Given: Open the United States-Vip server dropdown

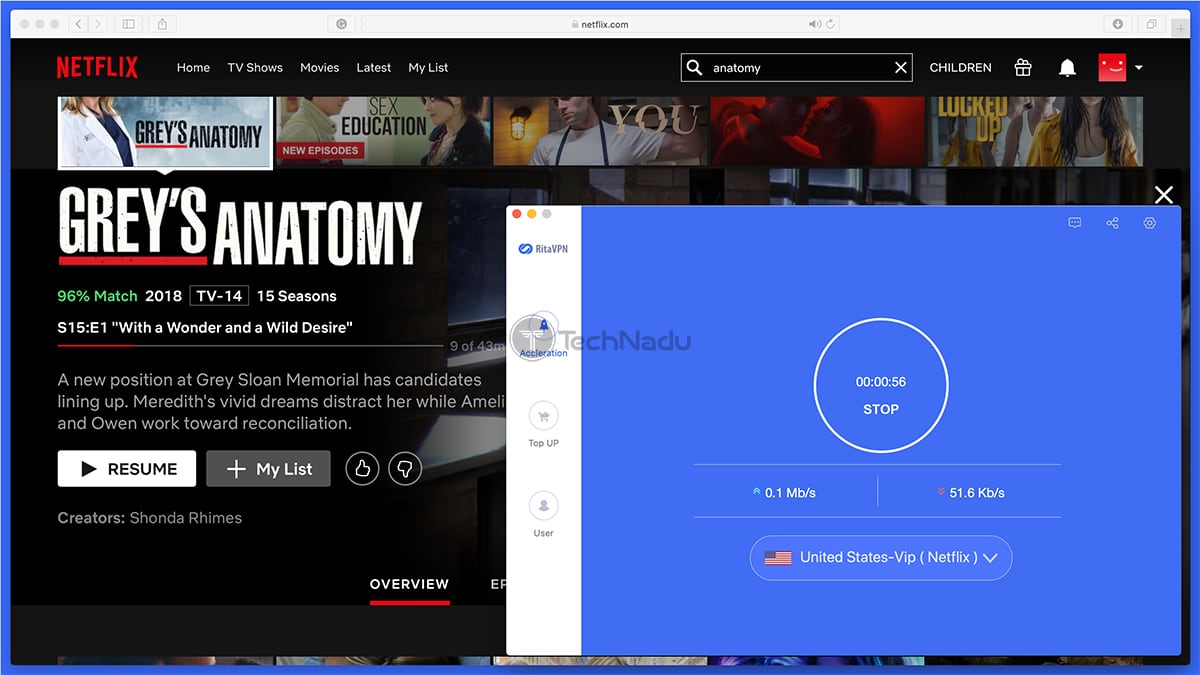Looking at the screenshot, I should [x=881, y=558].
